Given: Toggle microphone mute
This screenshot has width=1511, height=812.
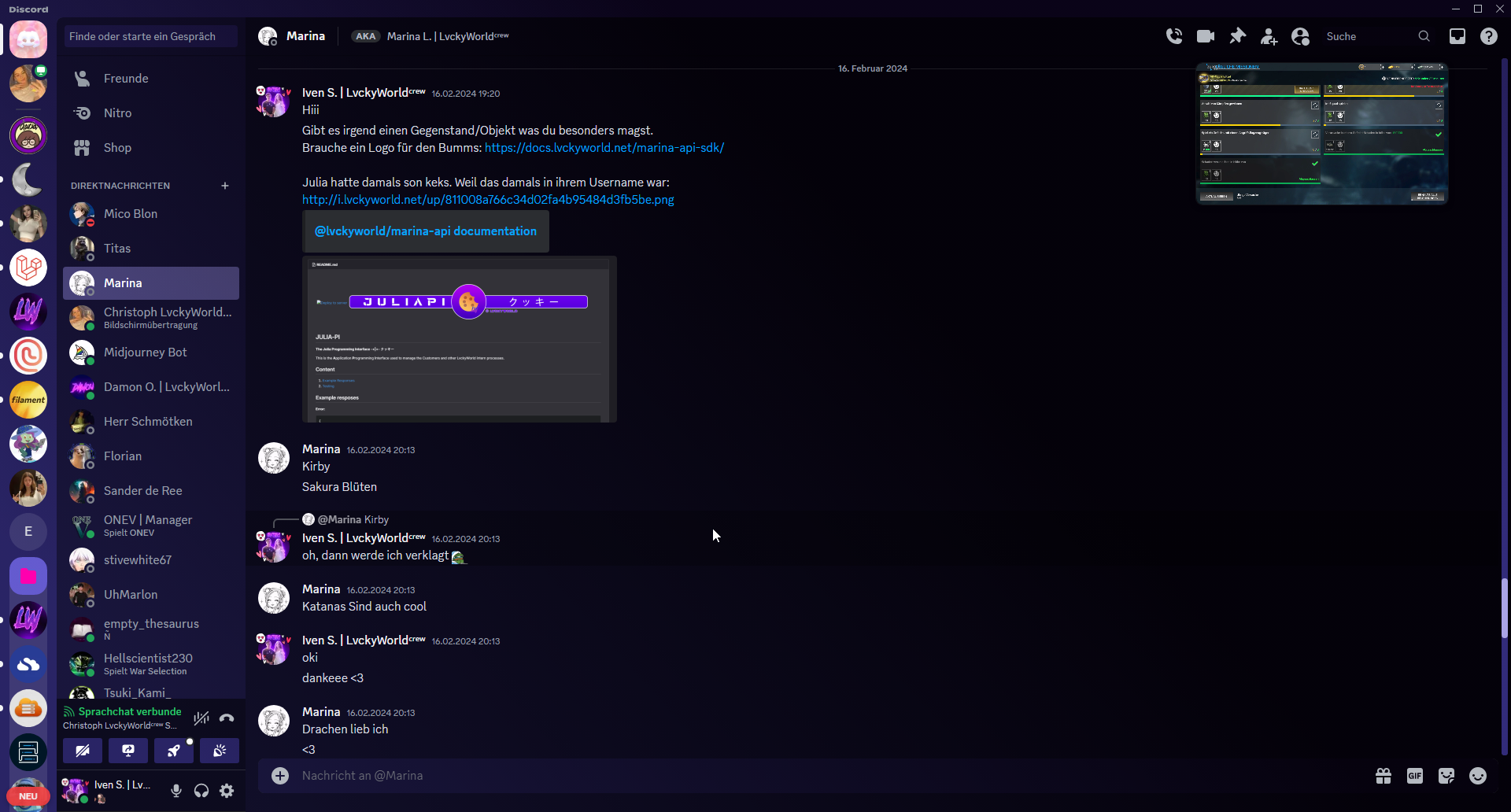Looking at the screenshot, I should 176,791.
